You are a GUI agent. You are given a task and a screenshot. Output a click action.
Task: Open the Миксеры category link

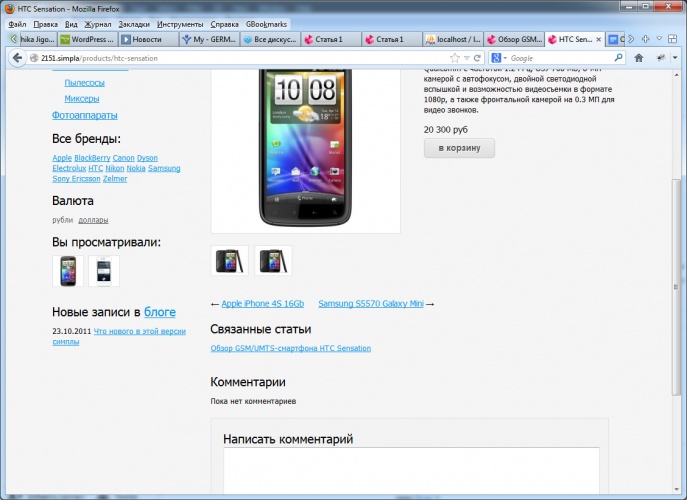click(81, 98)
